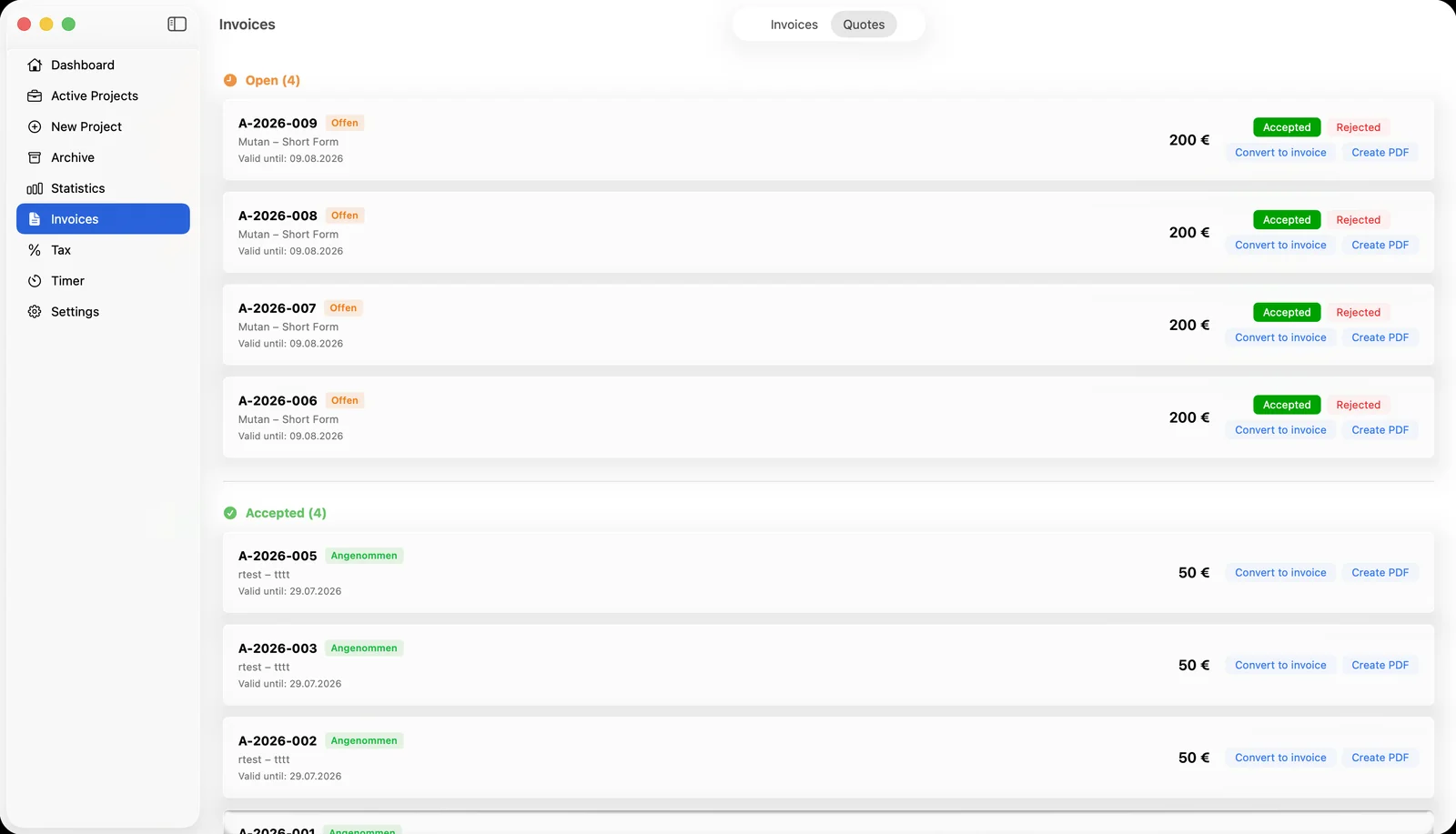Click the 50 € amount of A-2026-005

point(1194,573)
